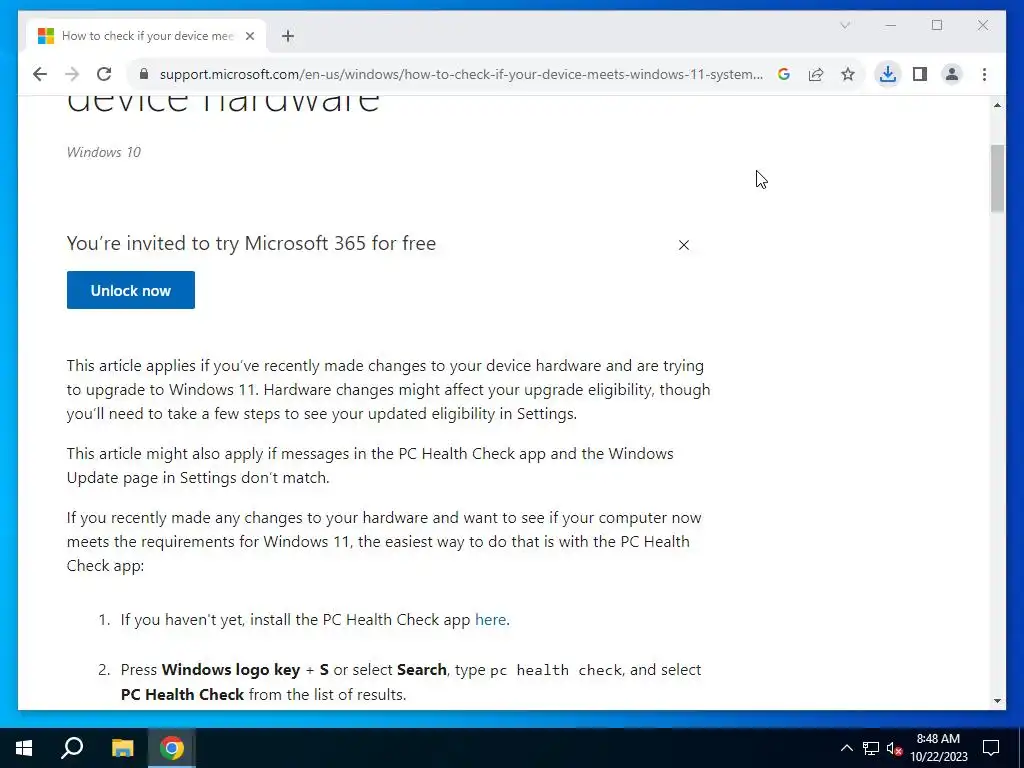This screenshot has width=1024, height=768.
Task: Show hidden system tray icons
Action: 846,748
